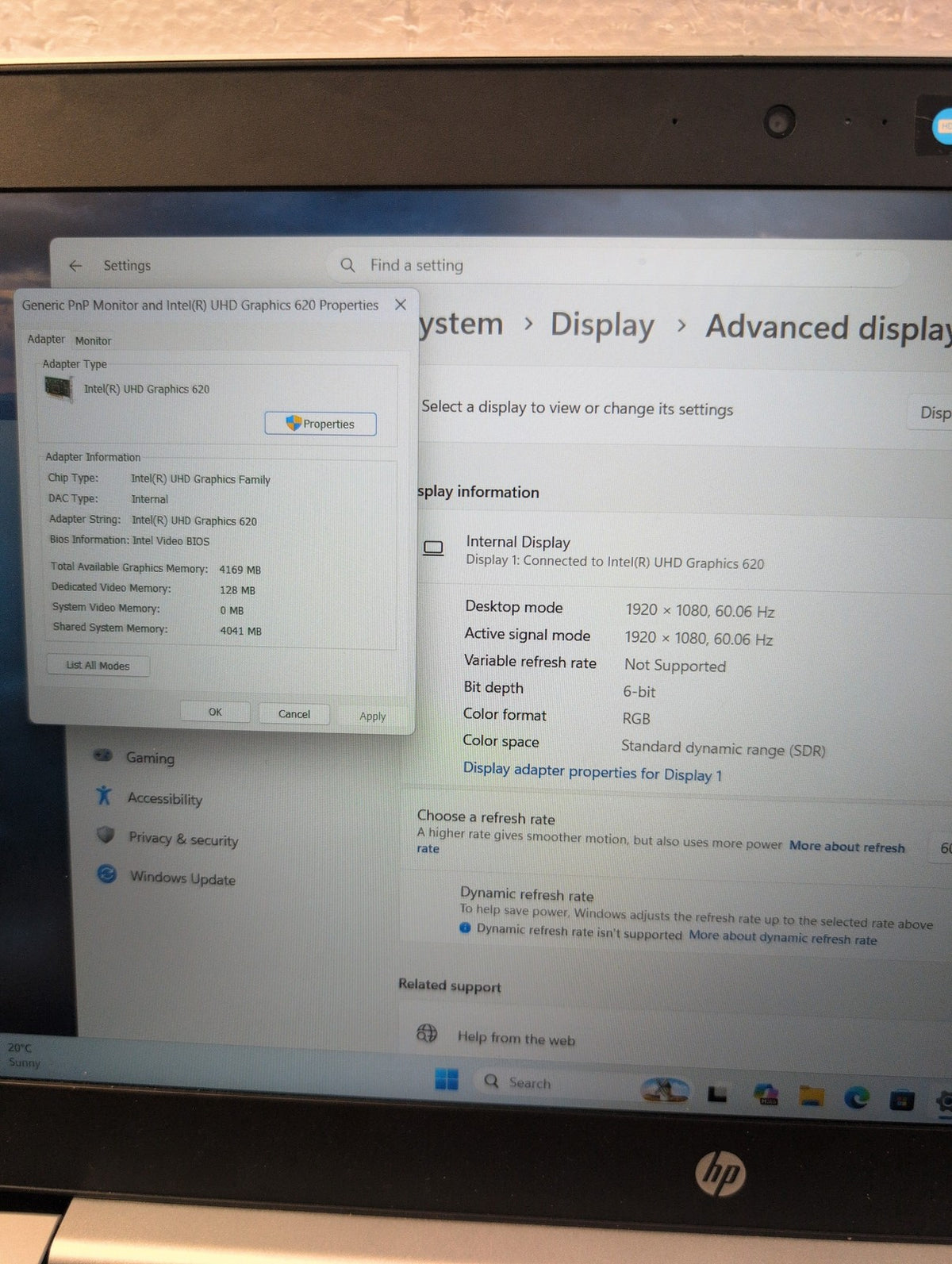Open Privacy & security in the sidebar

[x=183, y=839]
